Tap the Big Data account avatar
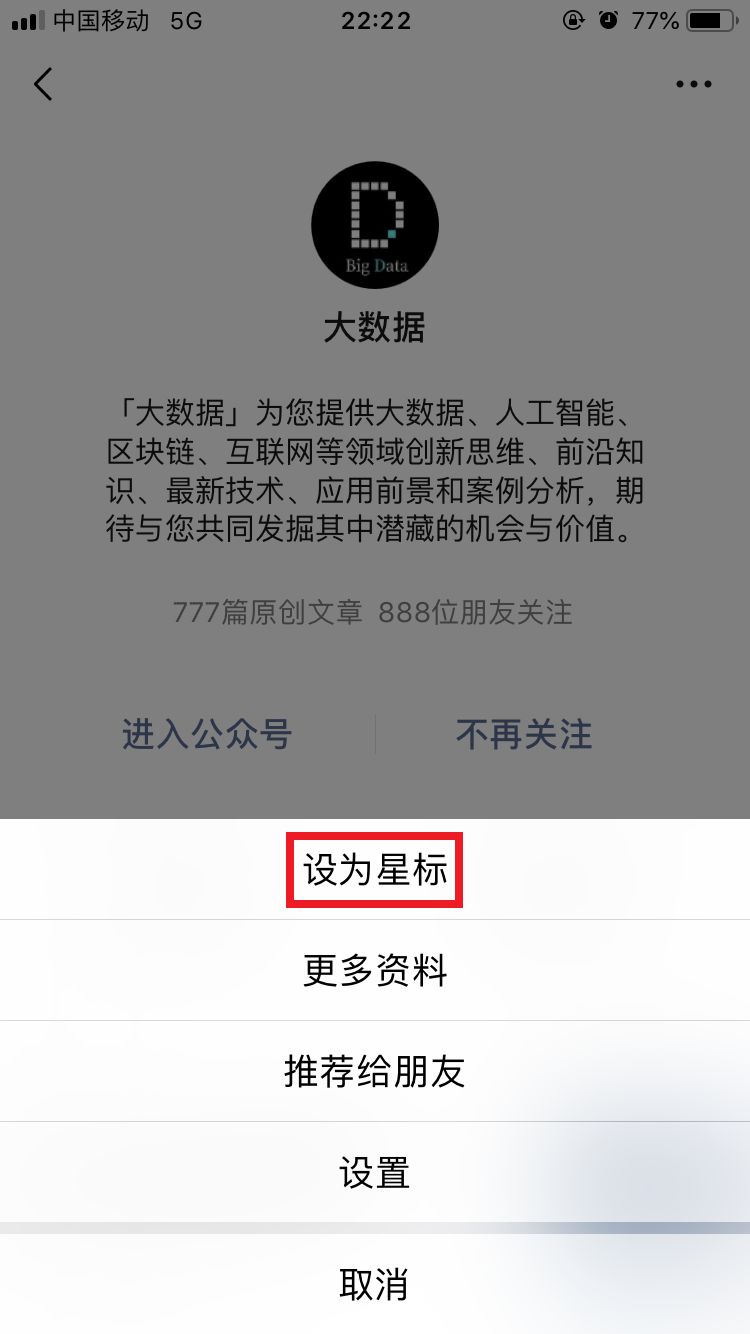This screenshot has height=1334, width=750. click(x=375, y=223)
